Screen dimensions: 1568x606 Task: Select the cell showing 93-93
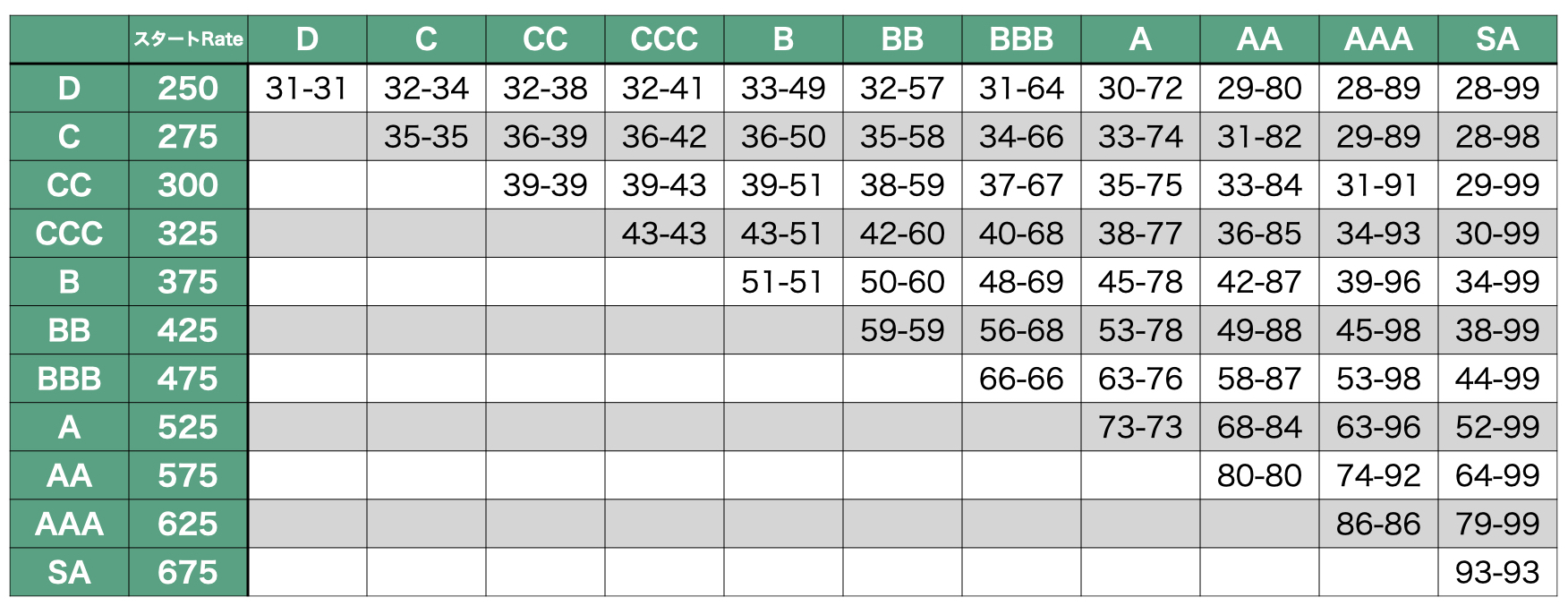pyautogui.click(x=1496, y=572)
